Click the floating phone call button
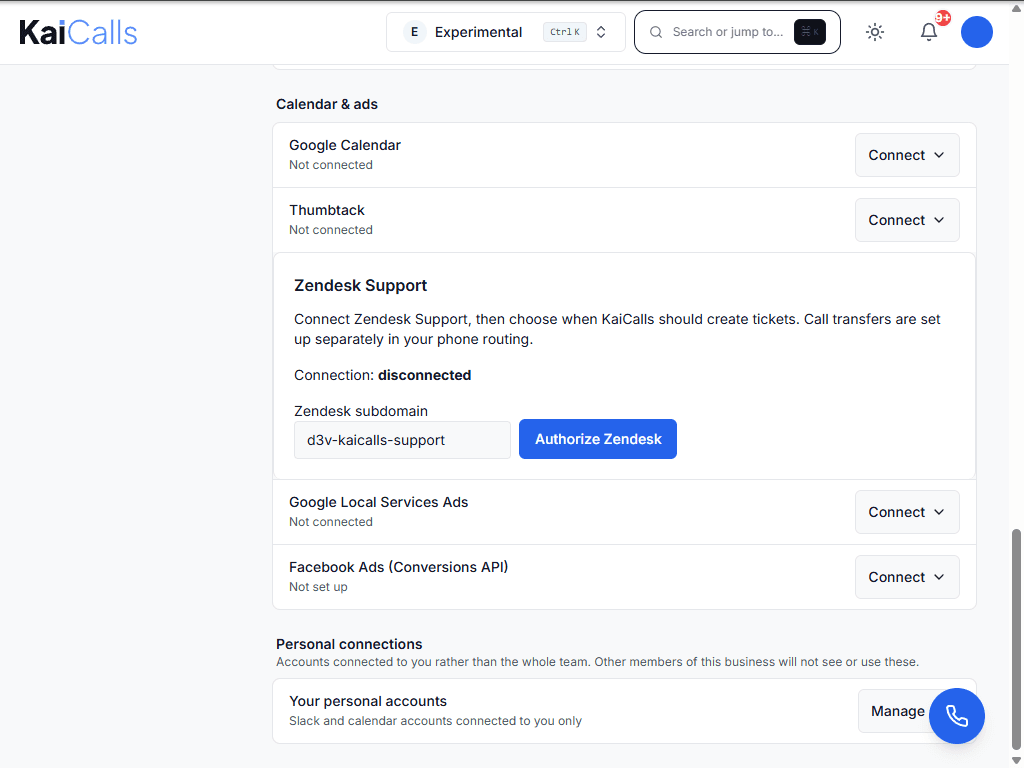 (957, 716)
